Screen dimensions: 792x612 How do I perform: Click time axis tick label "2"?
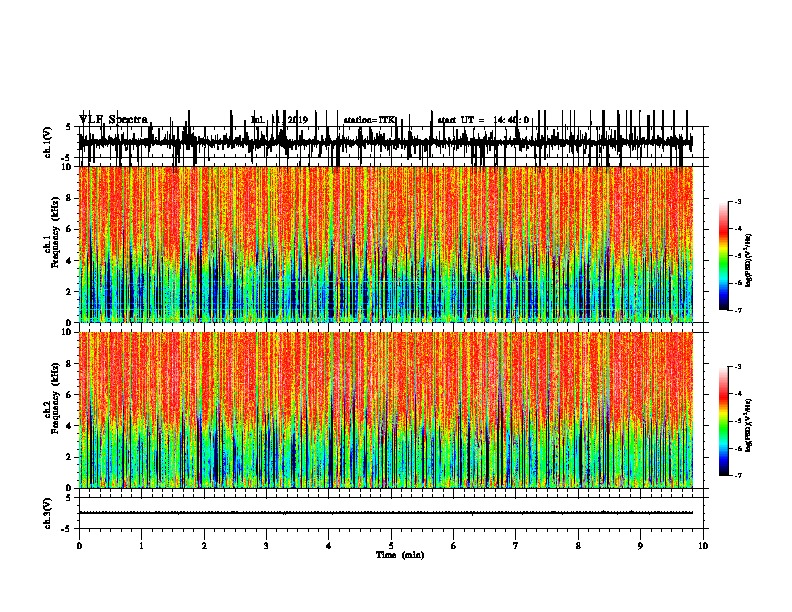(204, 546)
